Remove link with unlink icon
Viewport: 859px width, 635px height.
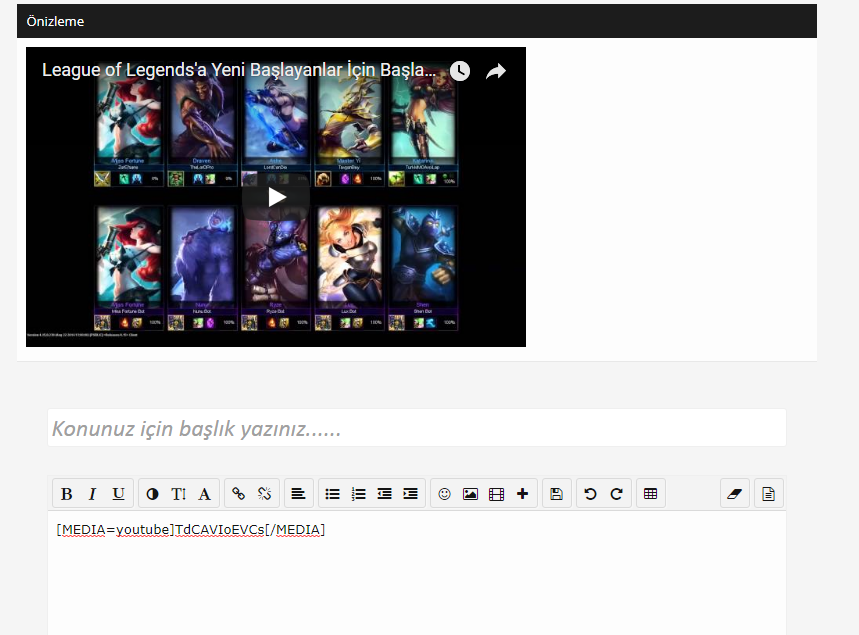[265, 494]
